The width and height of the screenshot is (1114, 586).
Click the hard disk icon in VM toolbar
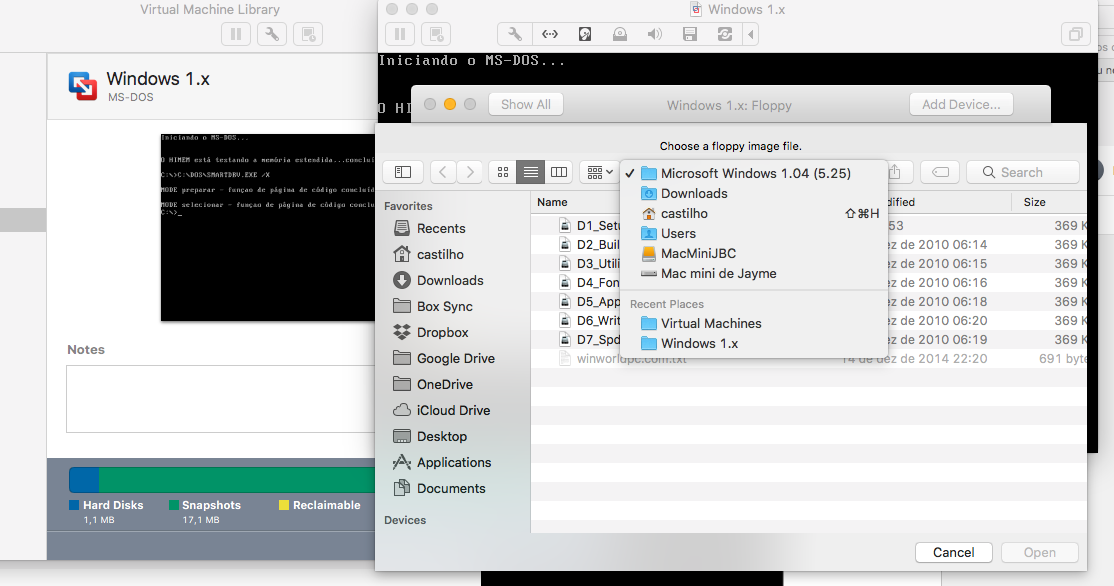pyautogui.click(x=585, y=34)
